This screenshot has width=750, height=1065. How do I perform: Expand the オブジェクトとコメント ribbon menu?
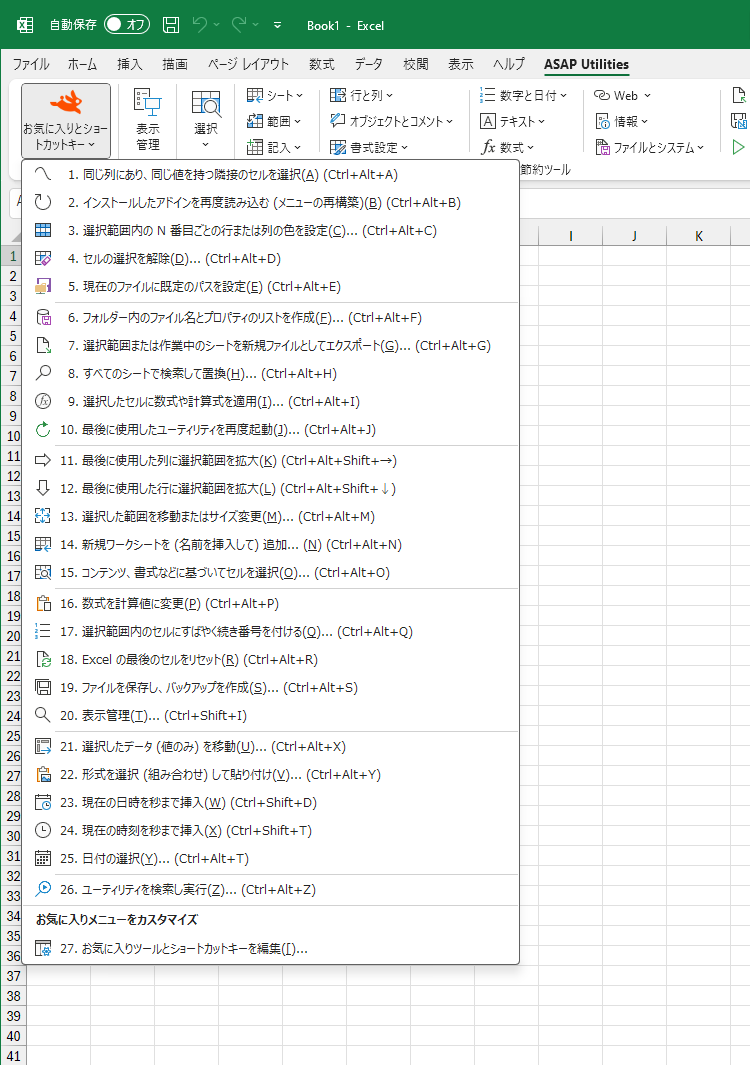391,121
